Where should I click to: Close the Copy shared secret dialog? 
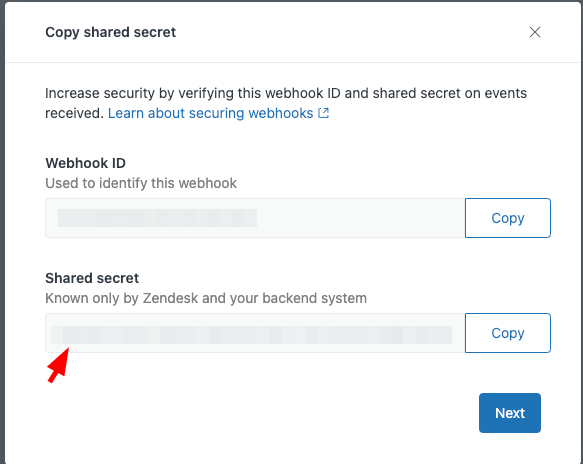(535, 32)
